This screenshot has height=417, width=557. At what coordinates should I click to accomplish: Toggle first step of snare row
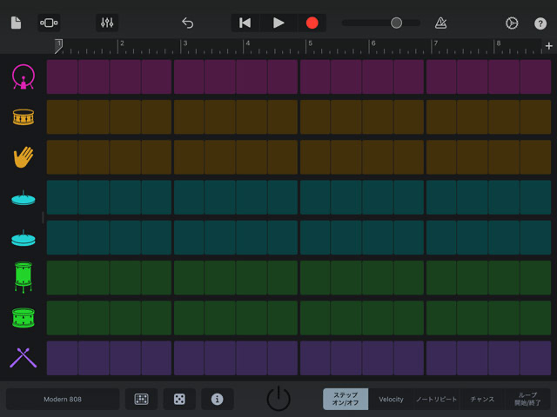(62, 117)
